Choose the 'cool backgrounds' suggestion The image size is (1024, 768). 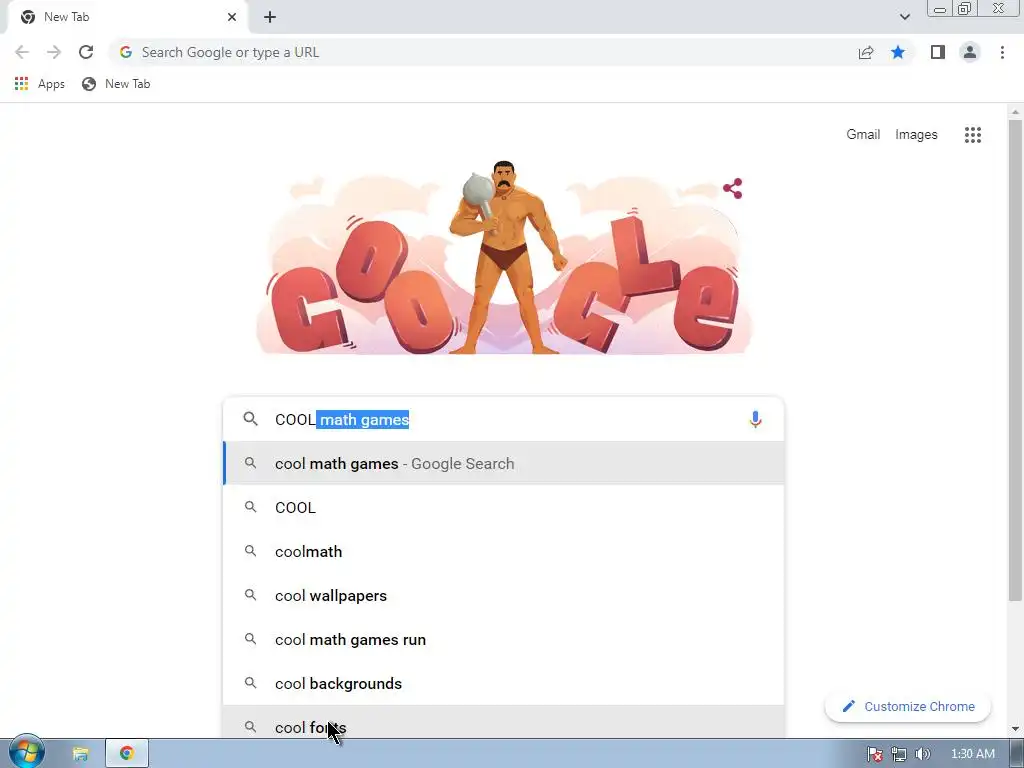[503, 684]
